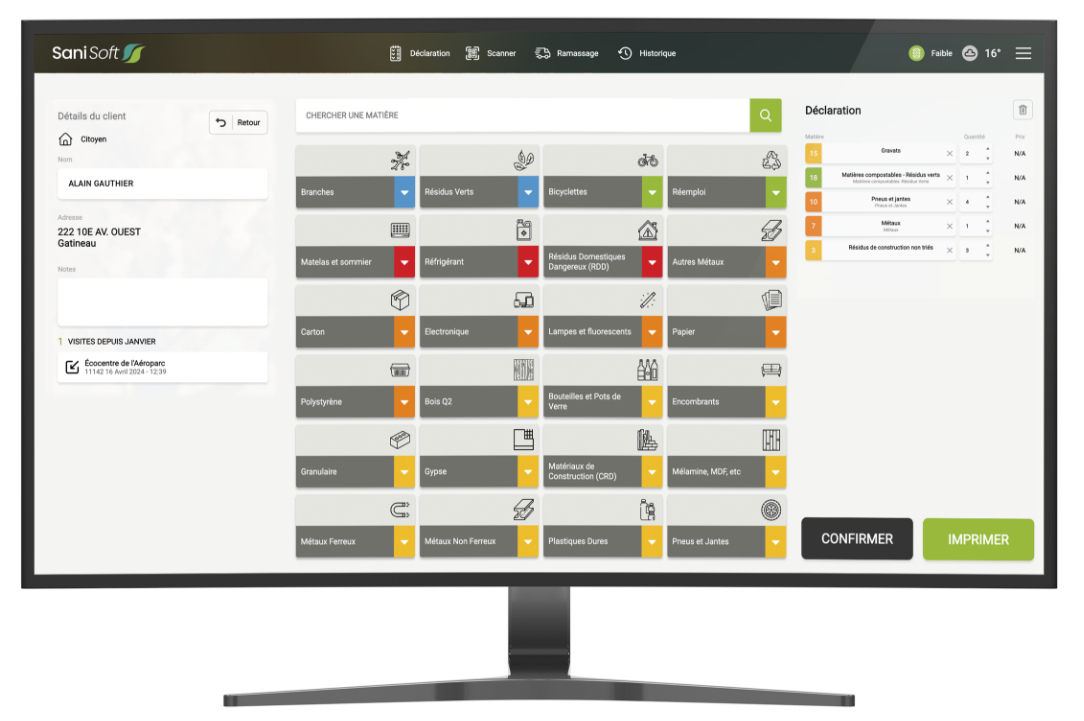
Task: Click the trash icon in Déclaration panel
Action: click(1022, 110)
